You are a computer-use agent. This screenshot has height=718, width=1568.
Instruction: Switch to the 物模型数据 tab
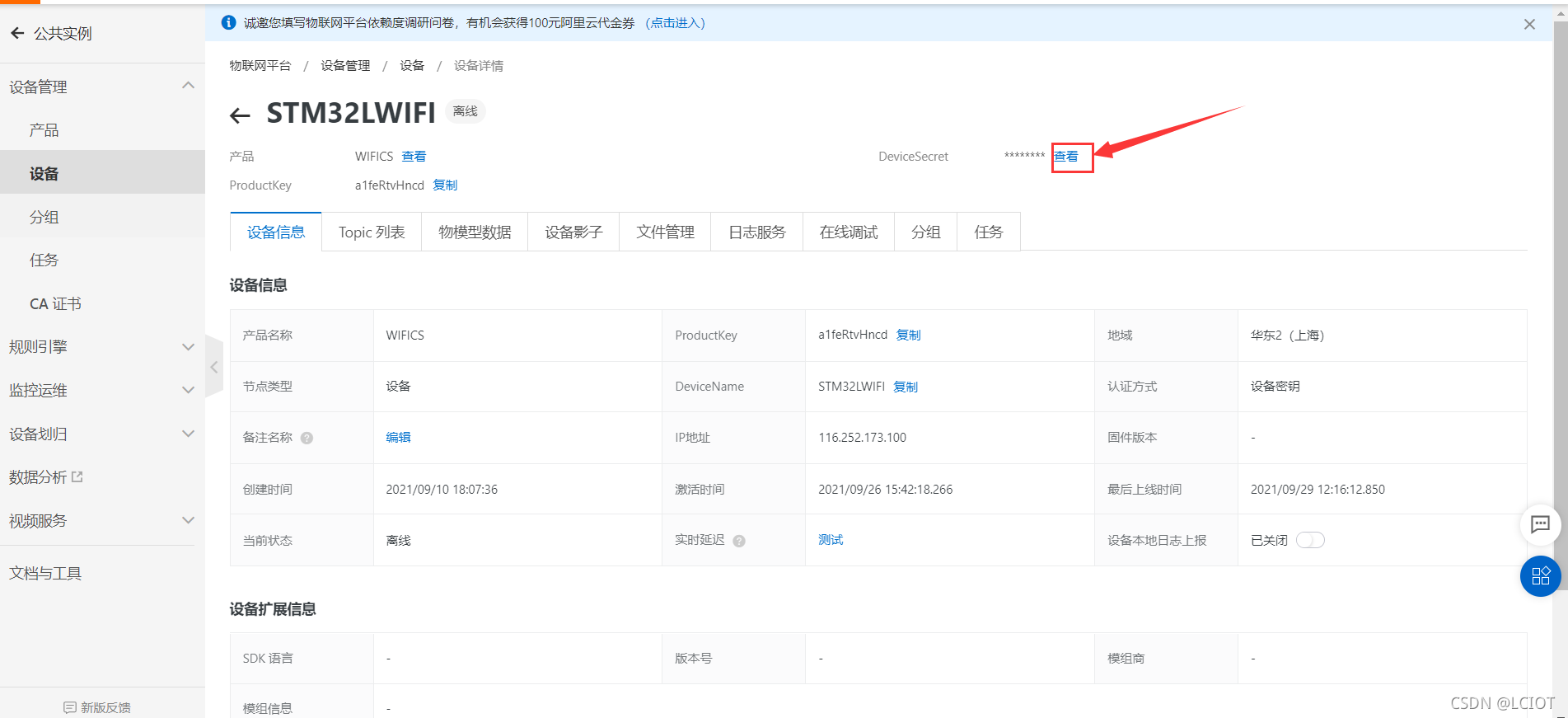[x=475, y=232]
